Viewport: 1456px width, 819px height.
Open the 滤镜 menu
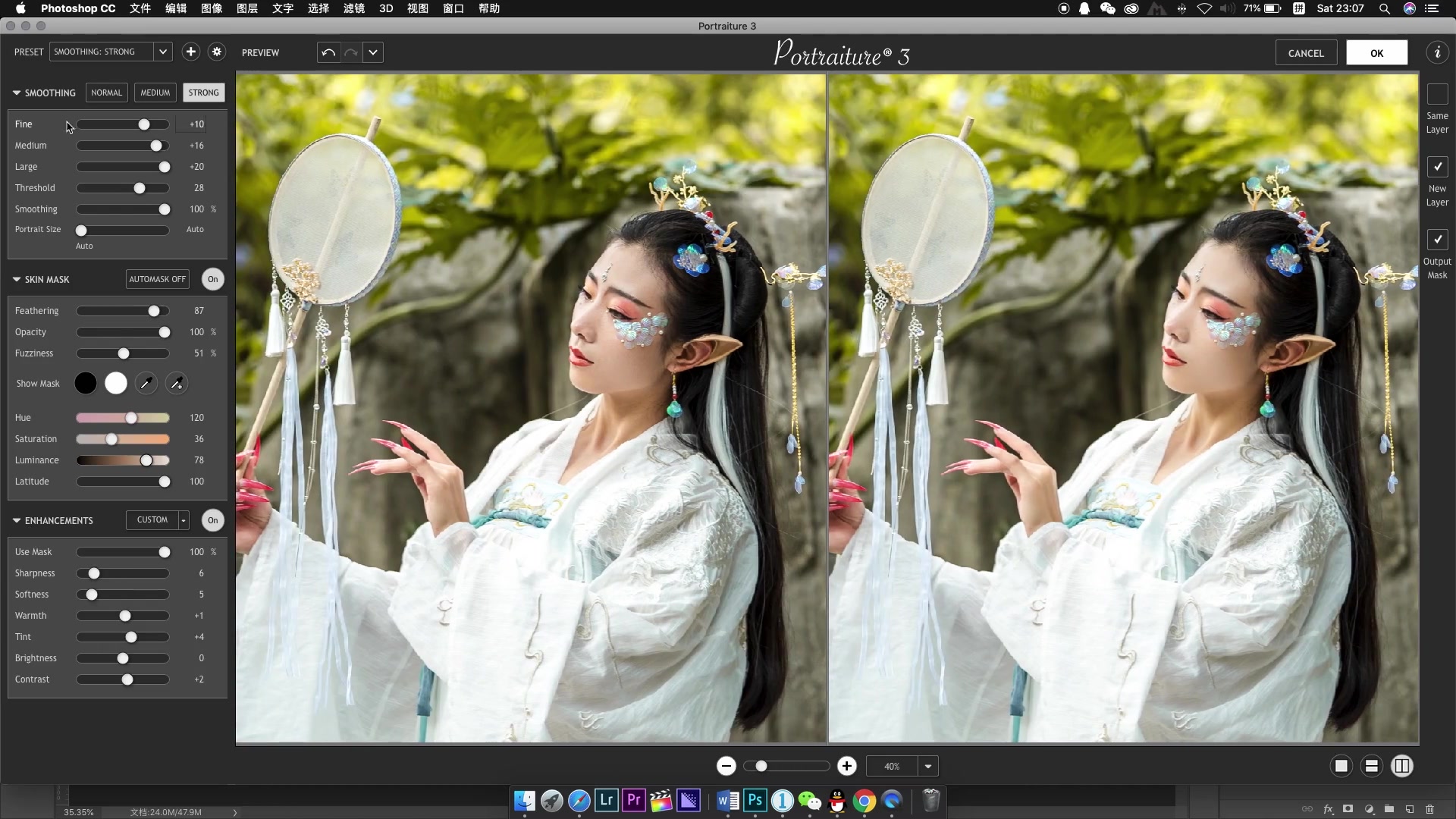pyautogui.click(x=353, y=8)
